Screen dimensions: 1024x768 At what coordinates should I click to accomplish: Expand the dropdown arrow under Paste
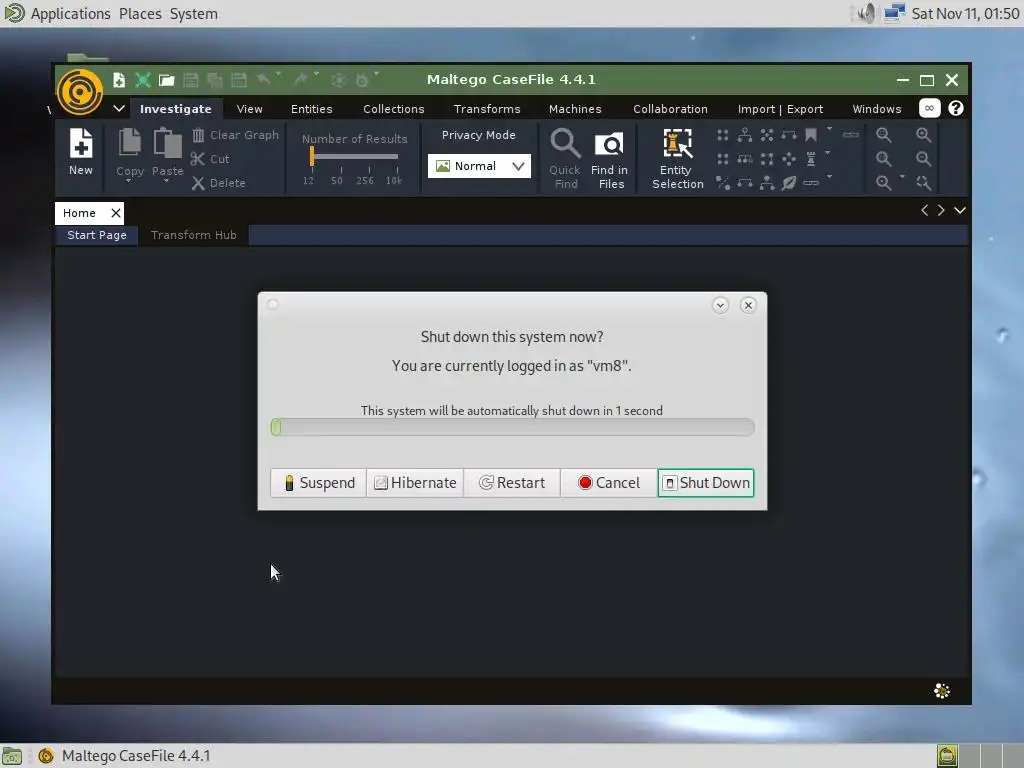pos(167,182)
